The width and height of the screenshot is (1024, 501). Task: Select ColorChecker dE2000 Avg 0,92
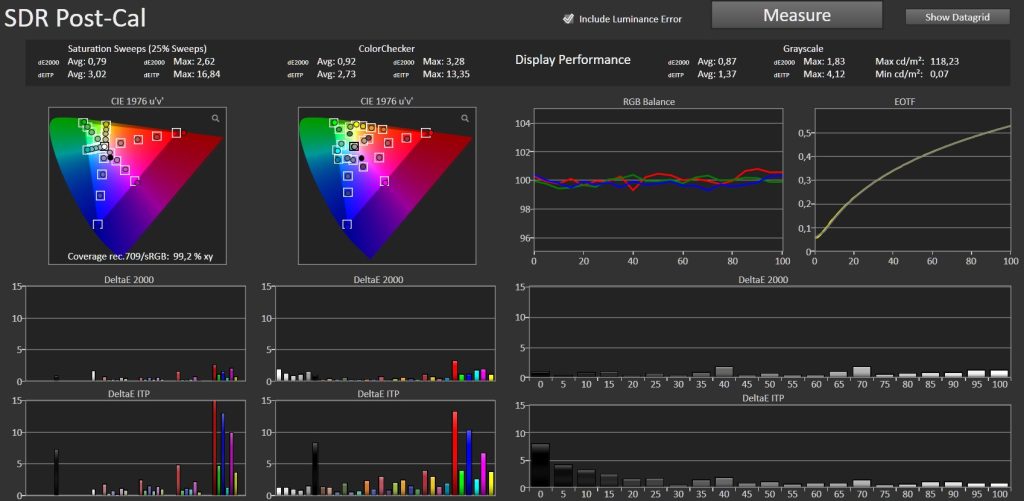coord(336,61)
